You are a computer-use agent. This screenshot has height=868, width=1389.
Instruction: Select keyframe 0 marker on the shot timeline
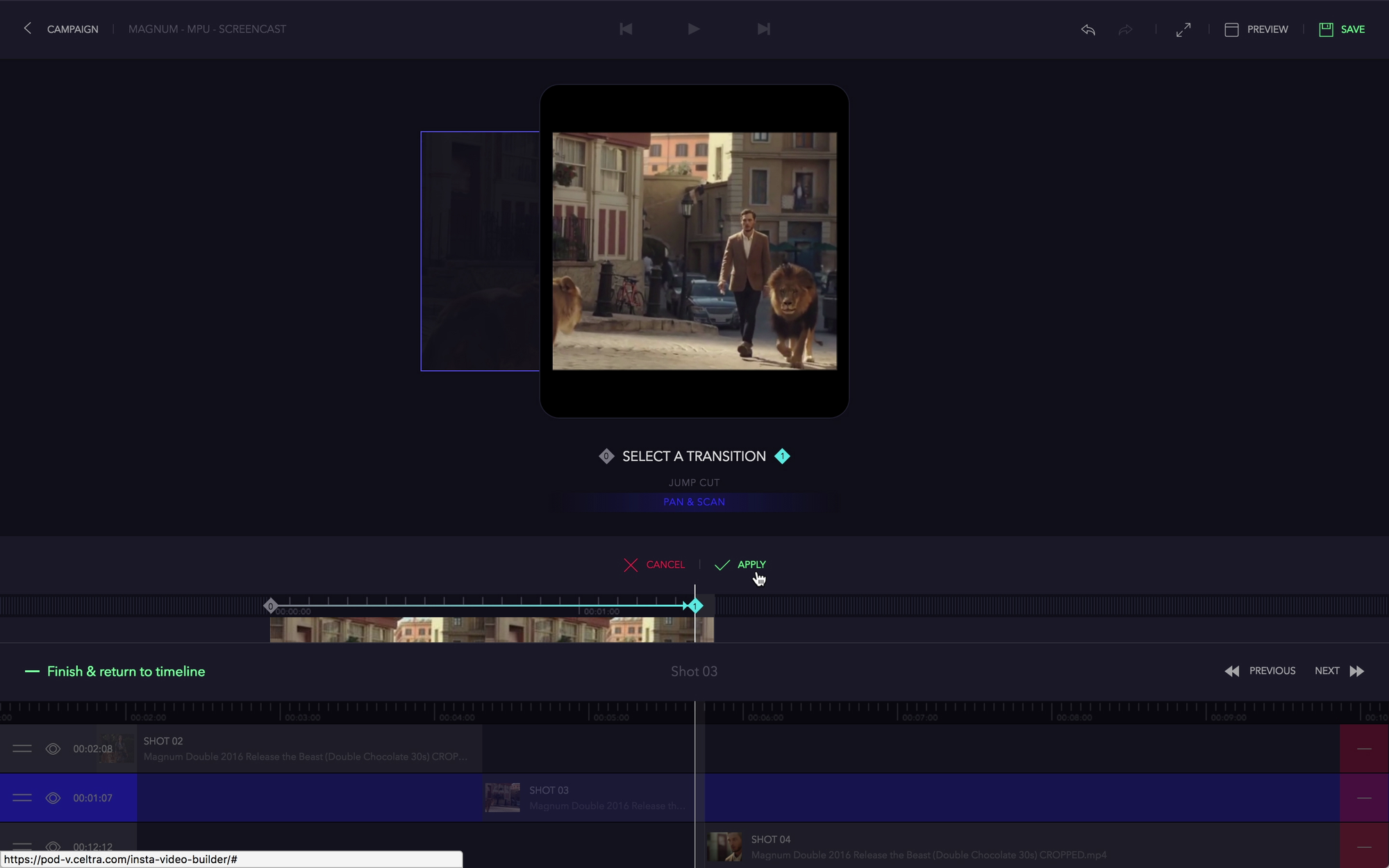pos(271,606)
